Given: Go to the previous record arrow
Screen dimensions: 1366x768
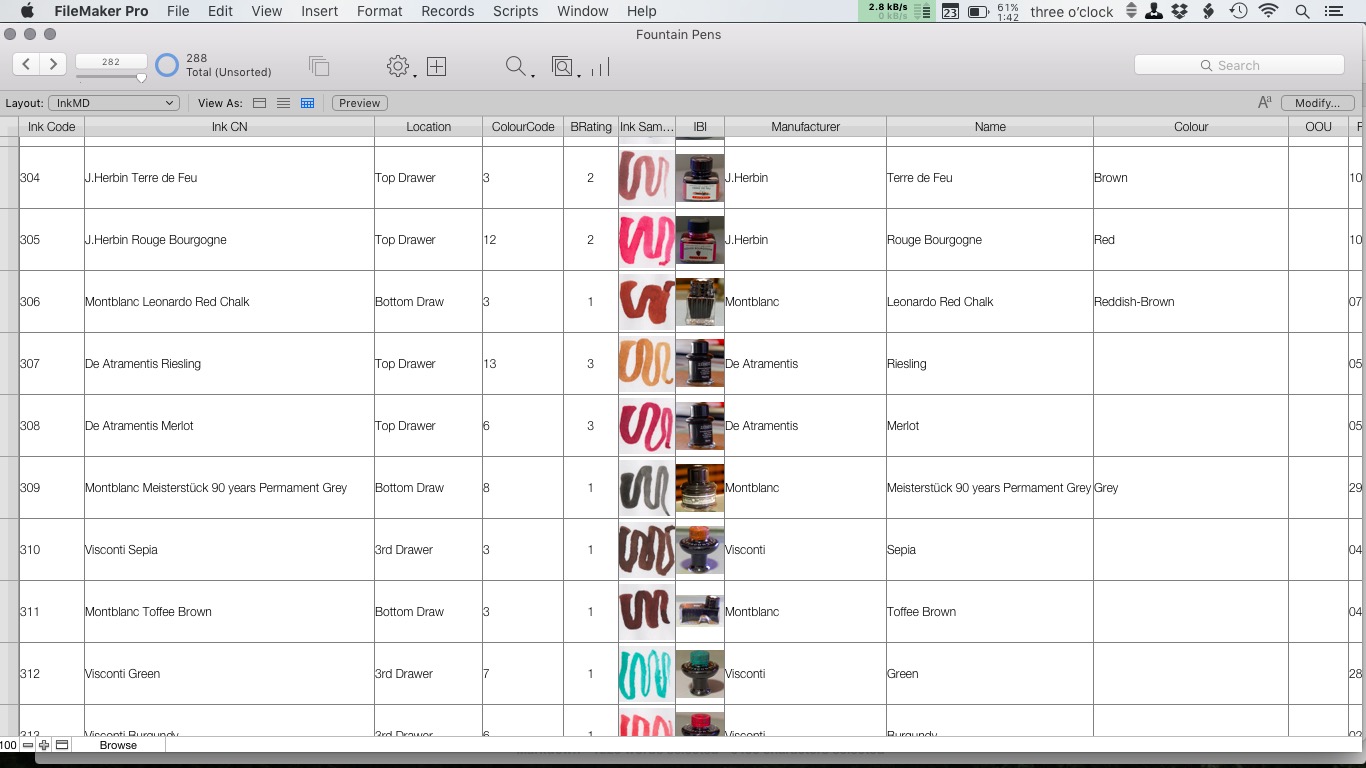Looking at the screenshot, I should [26, 64].
